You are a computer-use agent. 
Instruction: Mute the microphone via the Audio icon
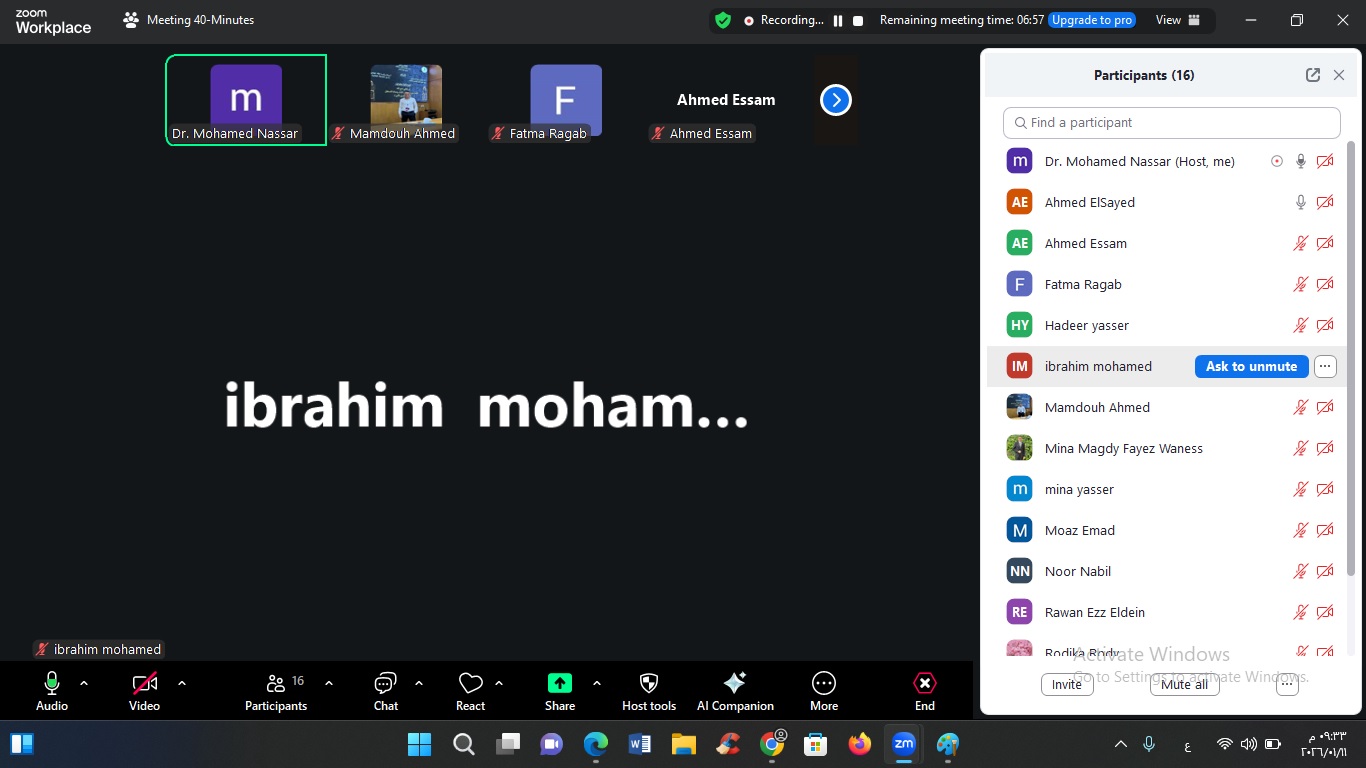click(x=51, y=684)
